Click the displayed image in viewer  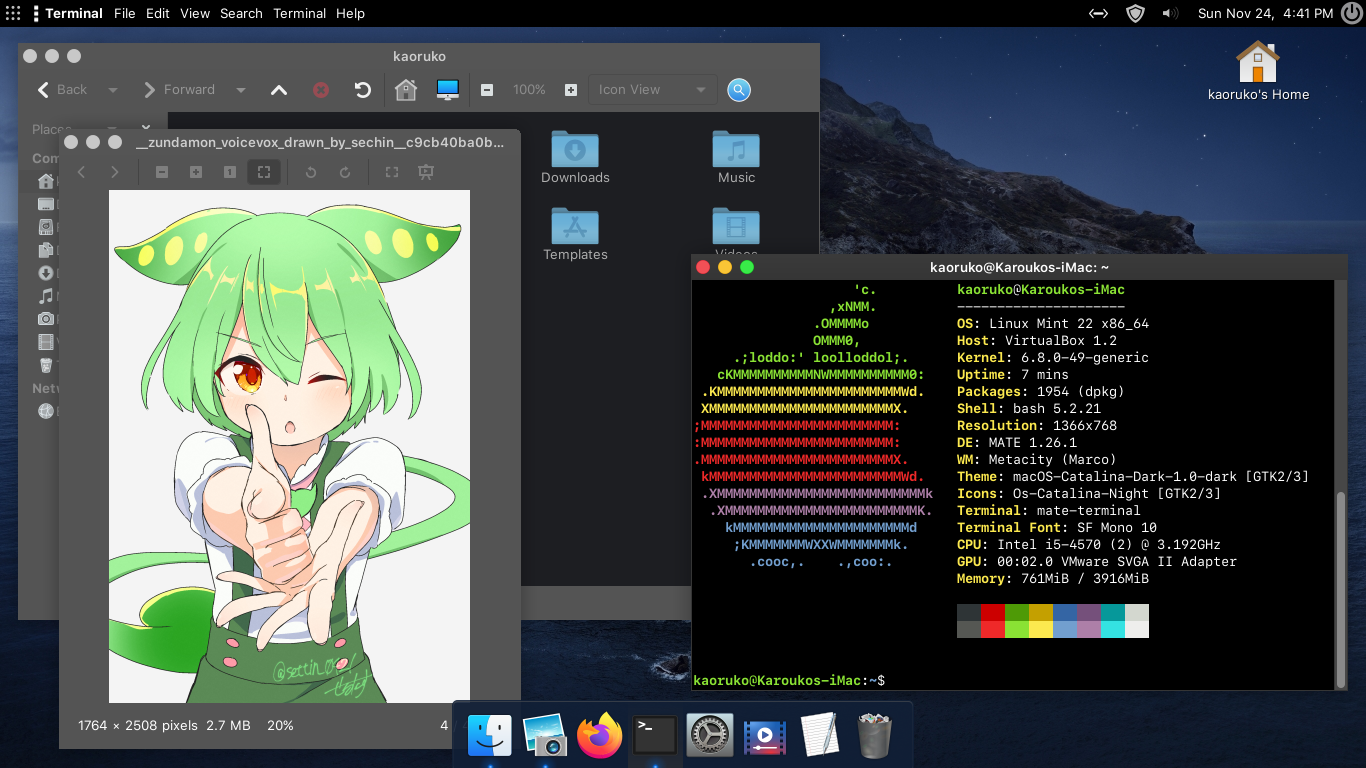pyautogui.click(x=289, y=446)
